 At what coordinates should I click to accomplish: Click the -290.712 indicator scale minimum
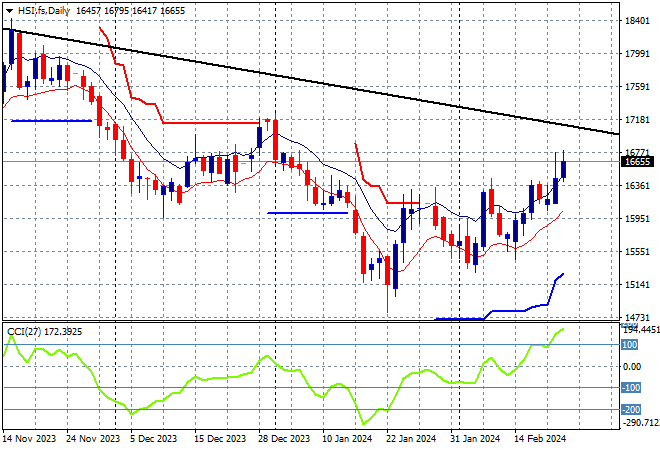coord(641,422)
